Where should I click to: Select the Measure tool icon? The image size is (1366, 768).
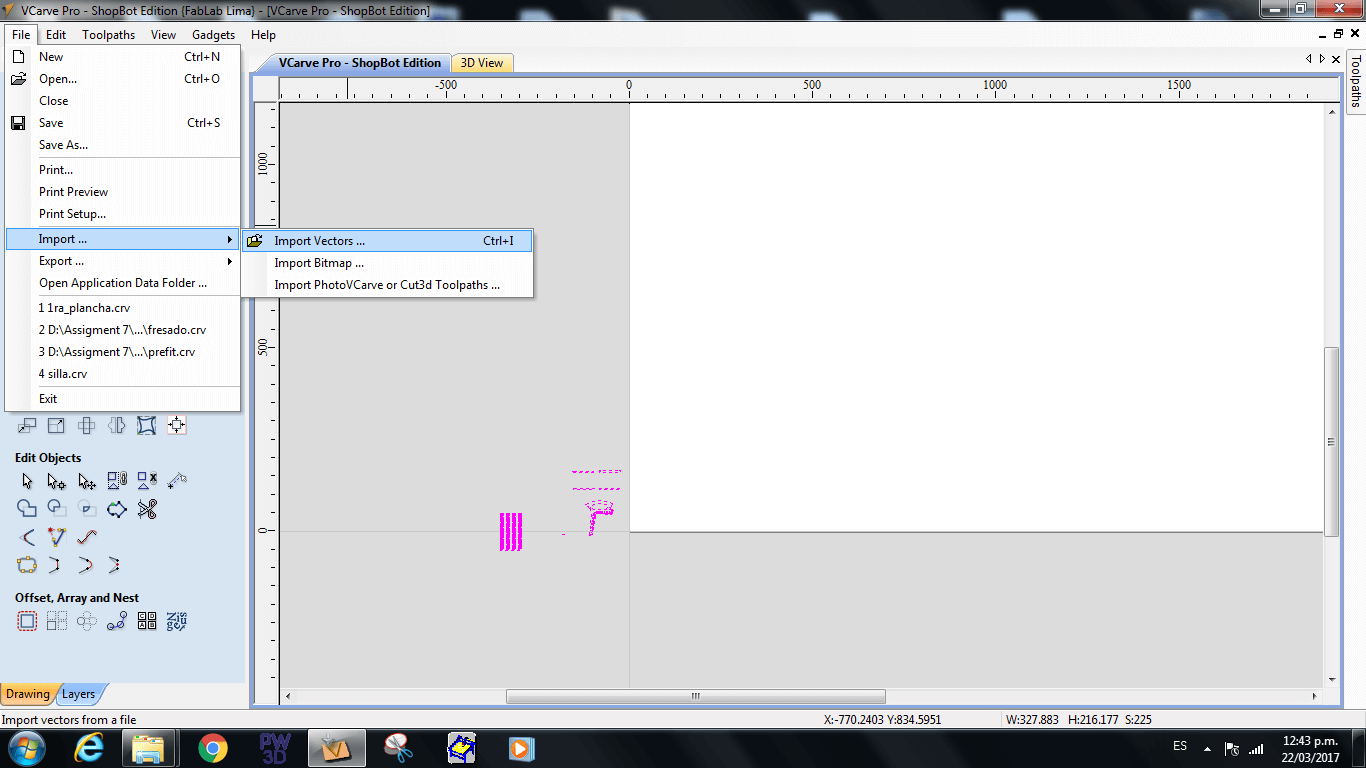click(x=177, y=481)
